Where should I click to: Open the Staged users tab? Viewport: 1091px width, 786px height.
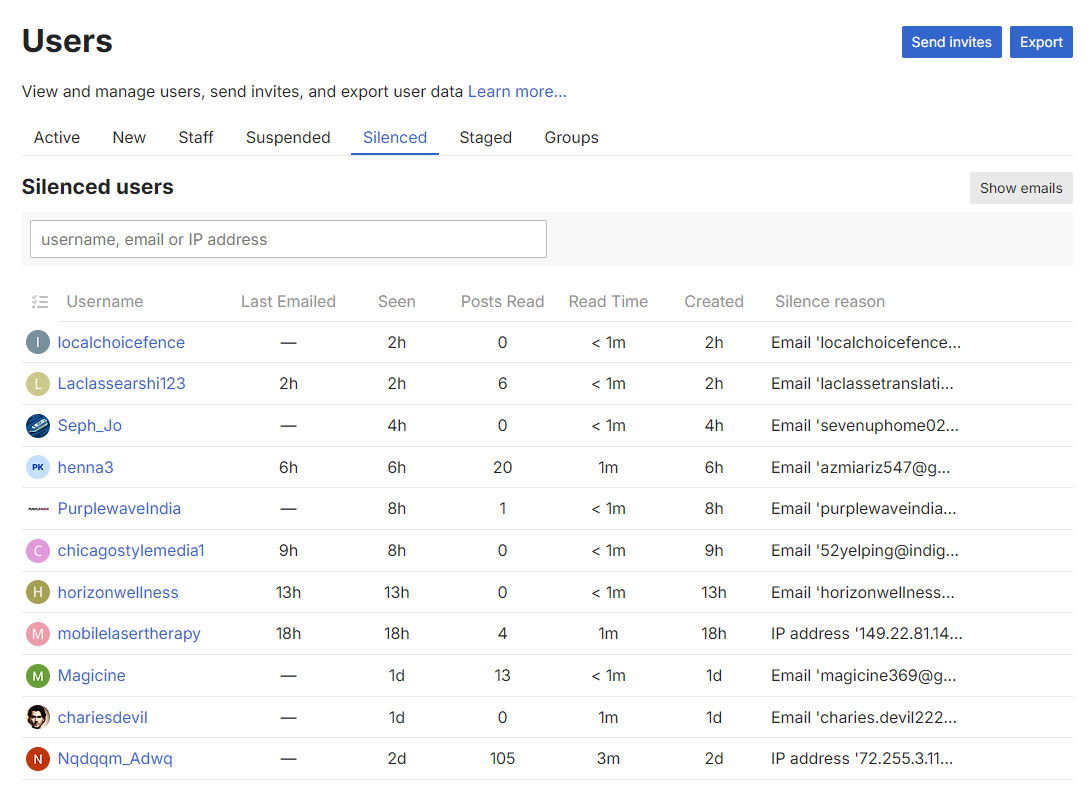pyautogui.click(x=485, y=138)
